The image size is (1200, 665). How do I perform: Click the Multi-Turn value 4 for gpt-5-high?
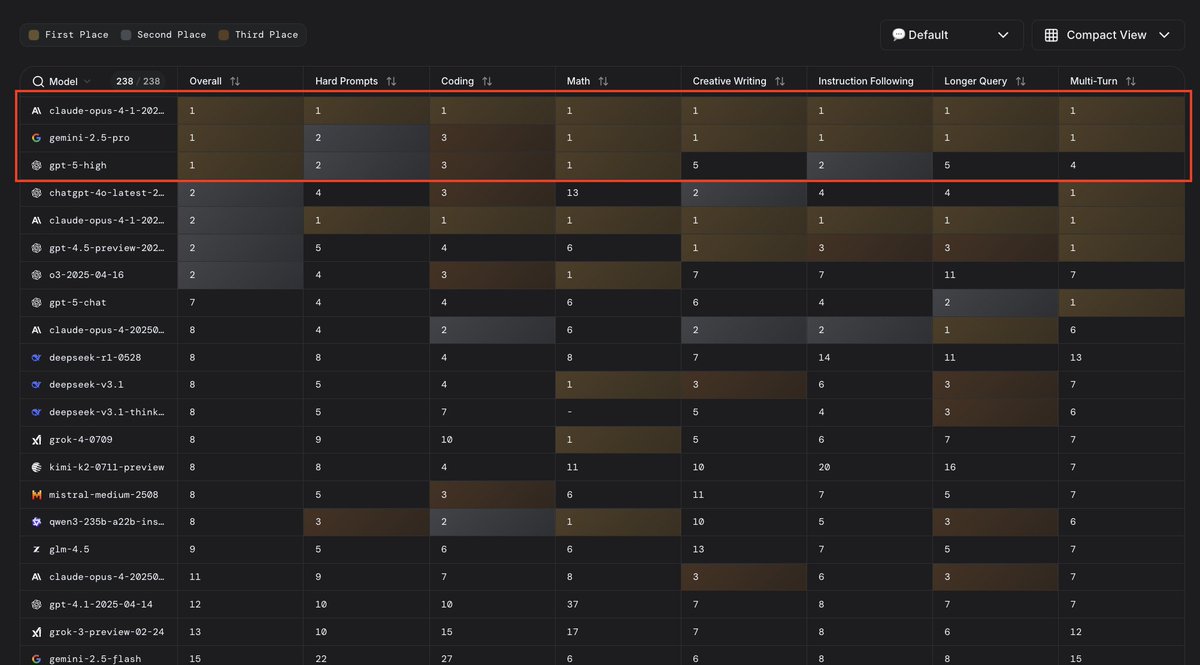click(1073, 165)
